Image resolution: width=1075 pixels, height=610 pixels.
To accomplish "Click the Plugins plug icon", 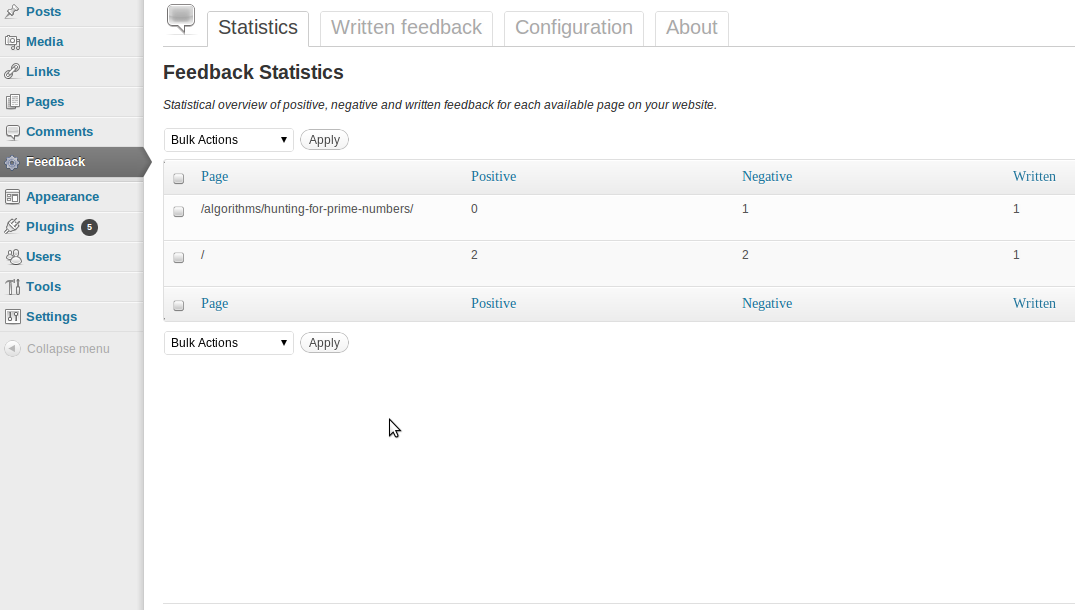I will coord(12,227).
